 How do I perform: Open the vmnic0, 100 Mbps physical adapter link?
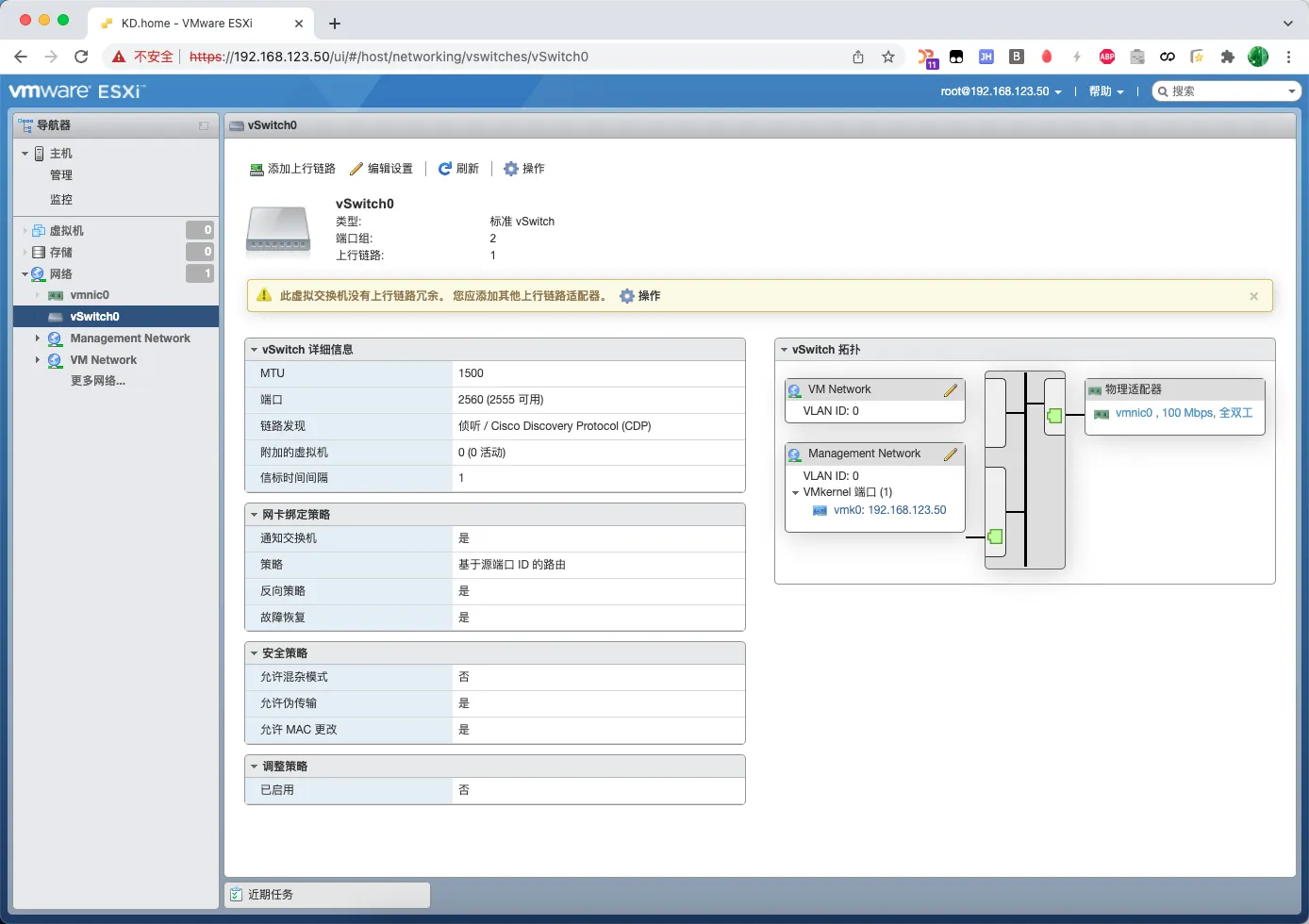pos(1184,413)
